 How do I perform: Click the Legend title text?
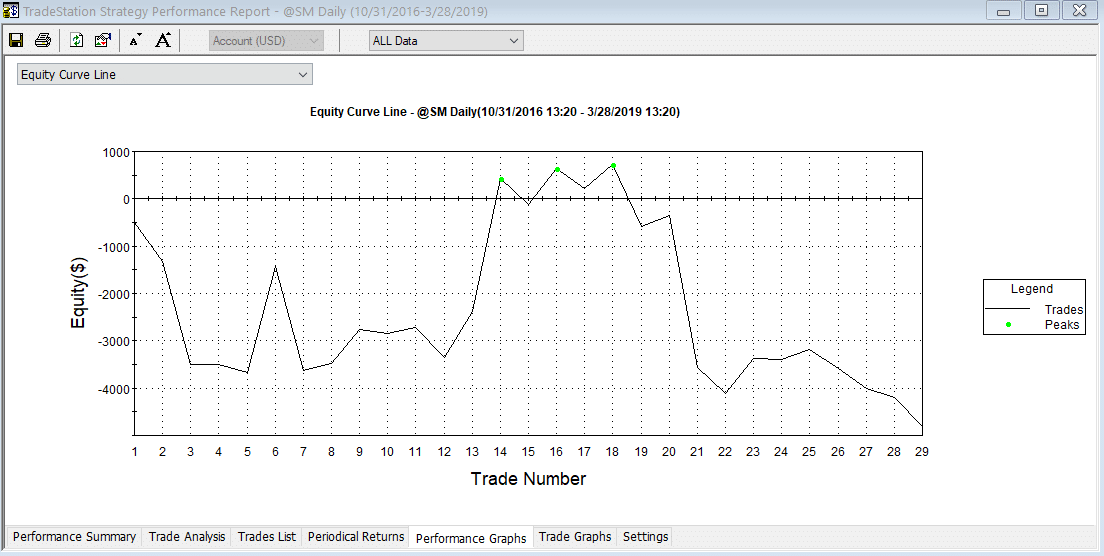coord(1031,289)
